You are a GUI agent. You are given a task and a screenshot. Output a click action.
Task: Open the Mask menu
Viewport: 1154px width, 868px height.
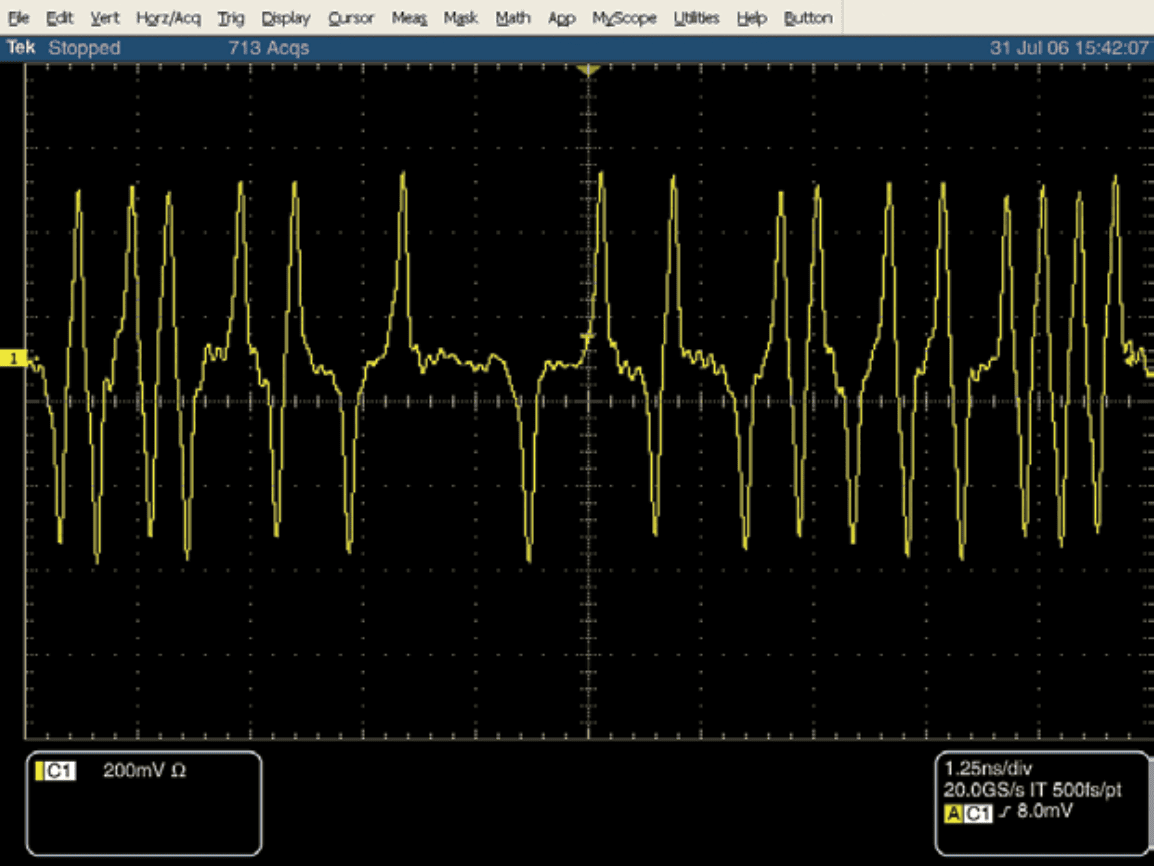461,18
